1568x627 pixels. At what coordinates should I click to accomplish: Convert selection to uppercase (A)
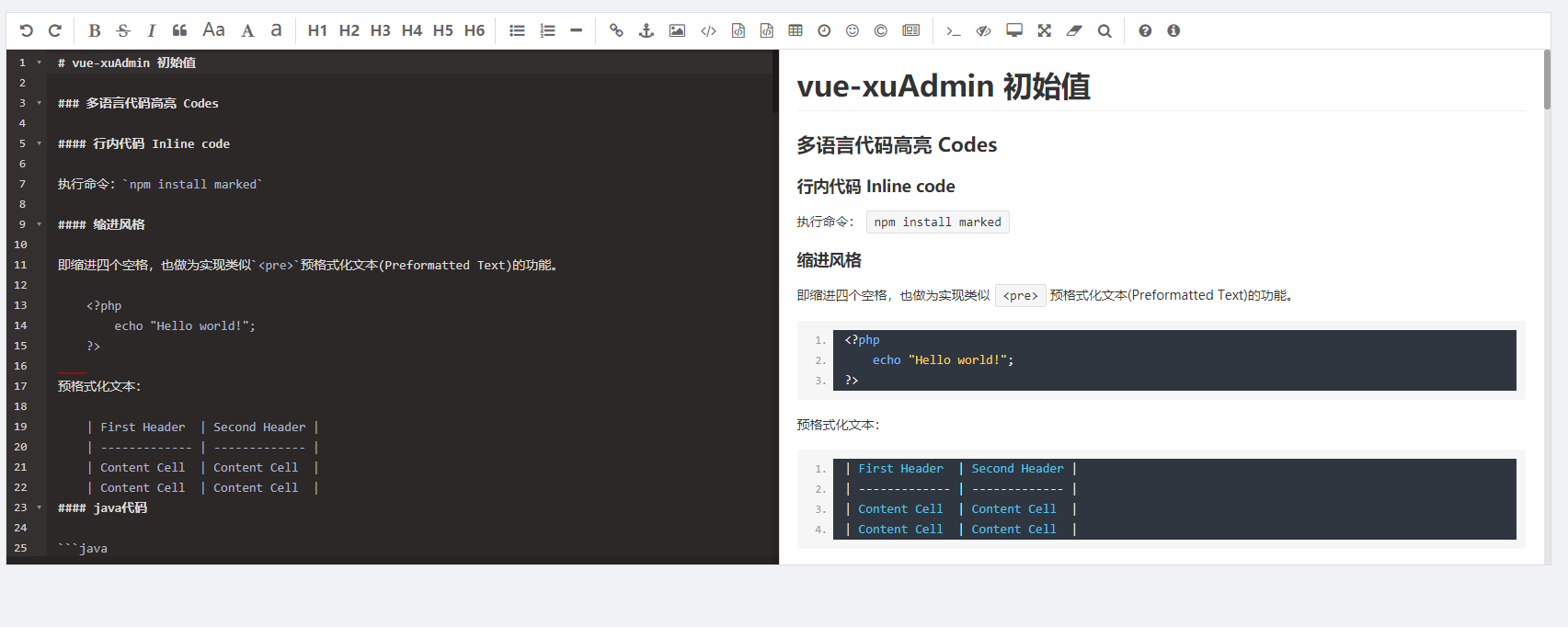pos(247,30)
